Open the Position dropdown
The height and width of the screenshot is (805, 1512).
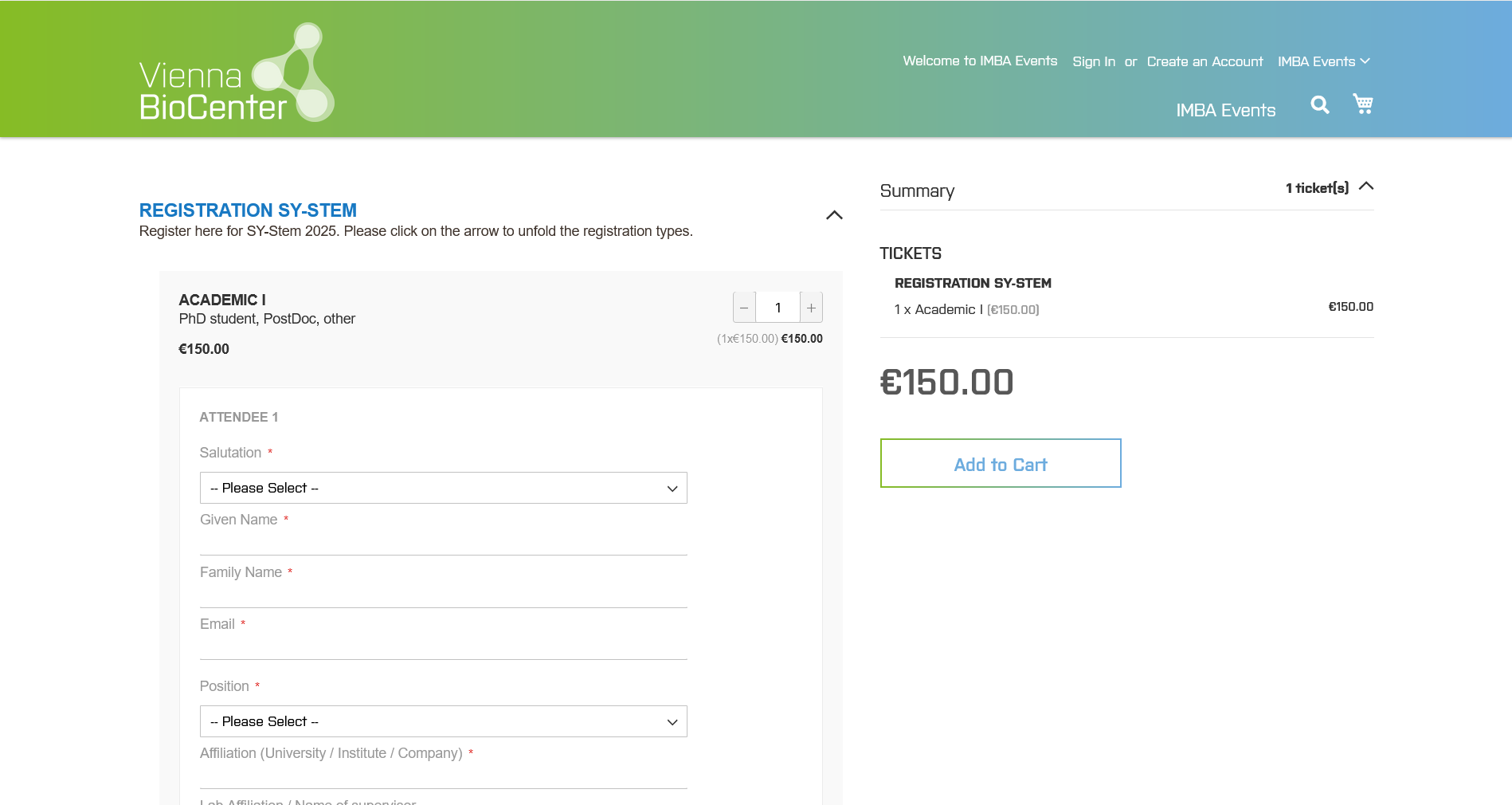443,721
